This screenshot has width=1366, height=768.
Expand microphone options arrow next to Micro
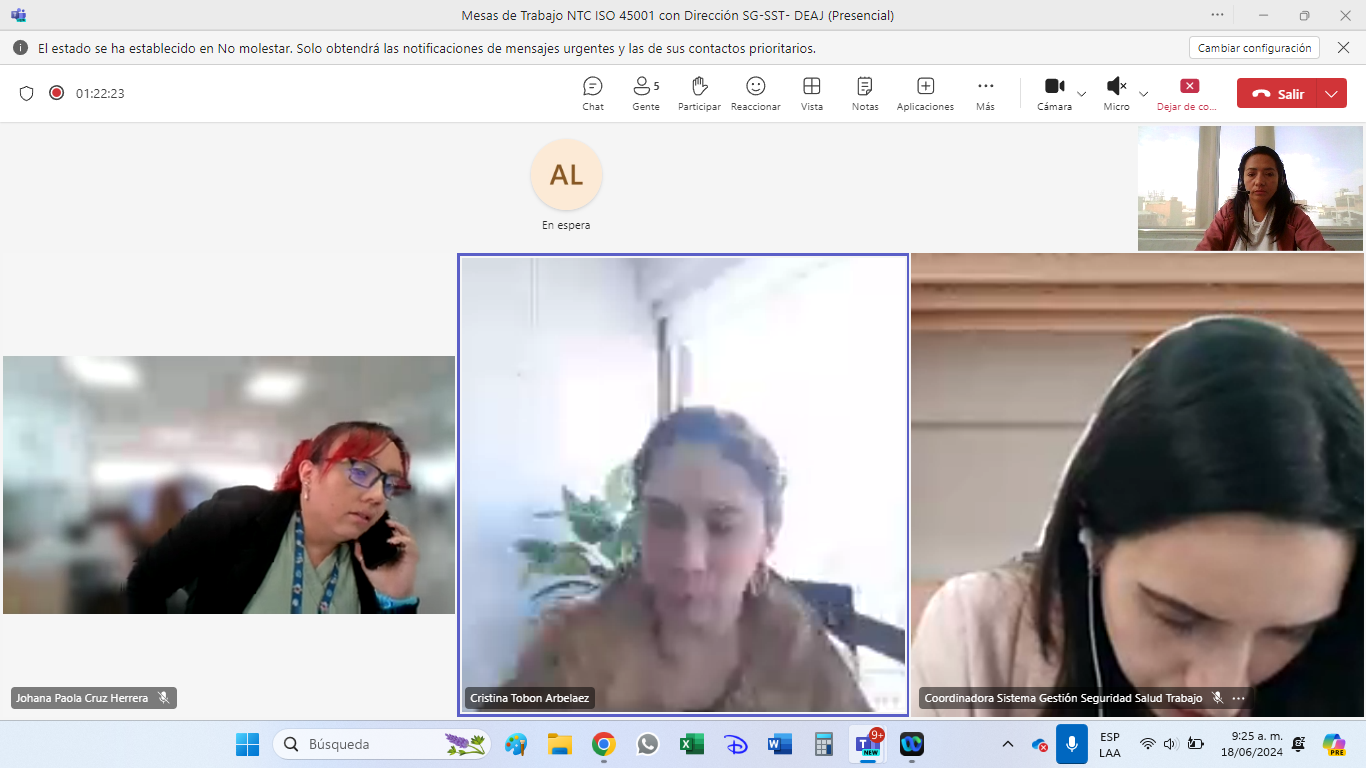[x=1144, y=94]
